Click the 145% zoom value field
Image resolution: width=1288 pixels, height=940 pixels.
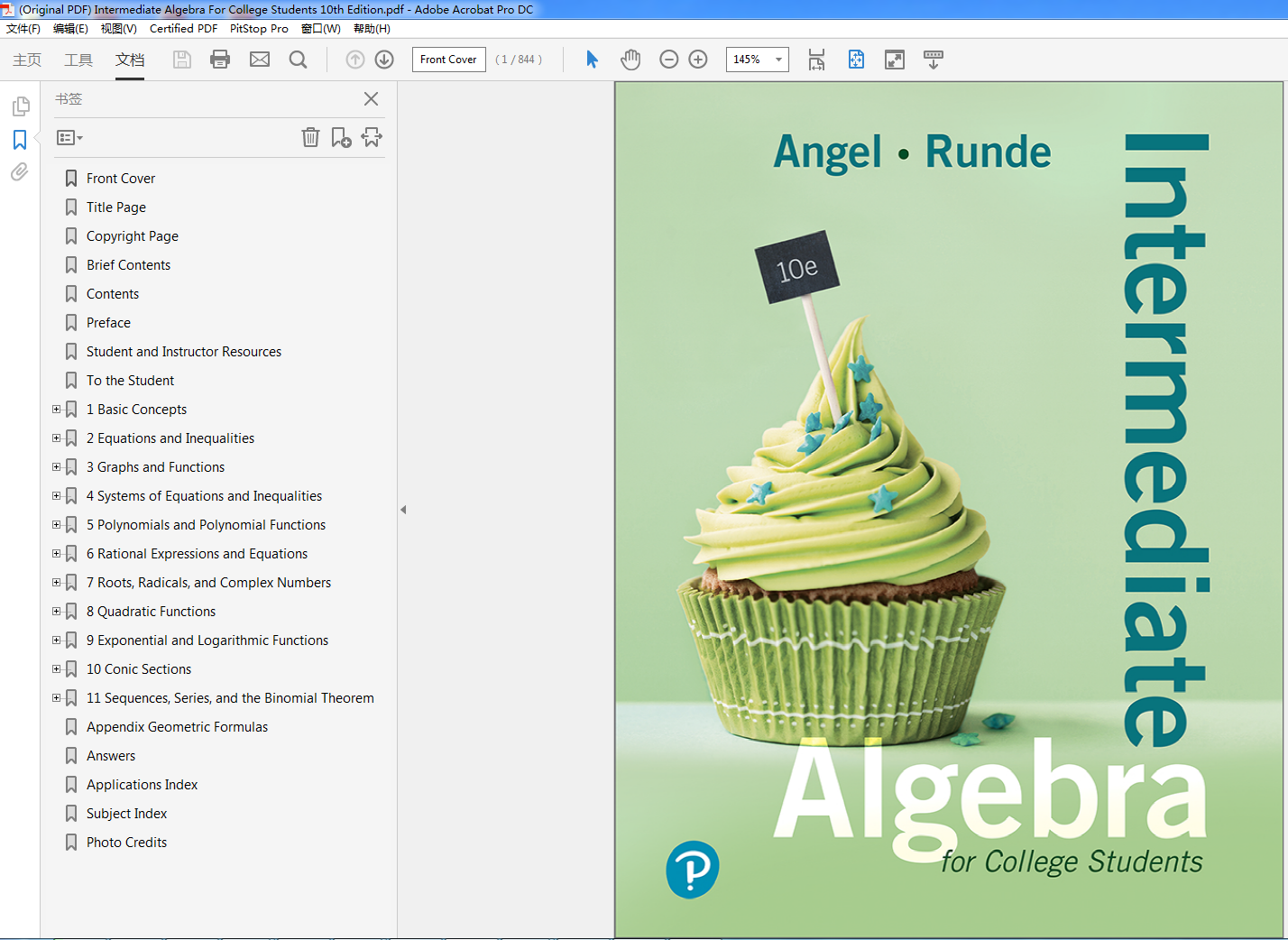pos(748,60)
